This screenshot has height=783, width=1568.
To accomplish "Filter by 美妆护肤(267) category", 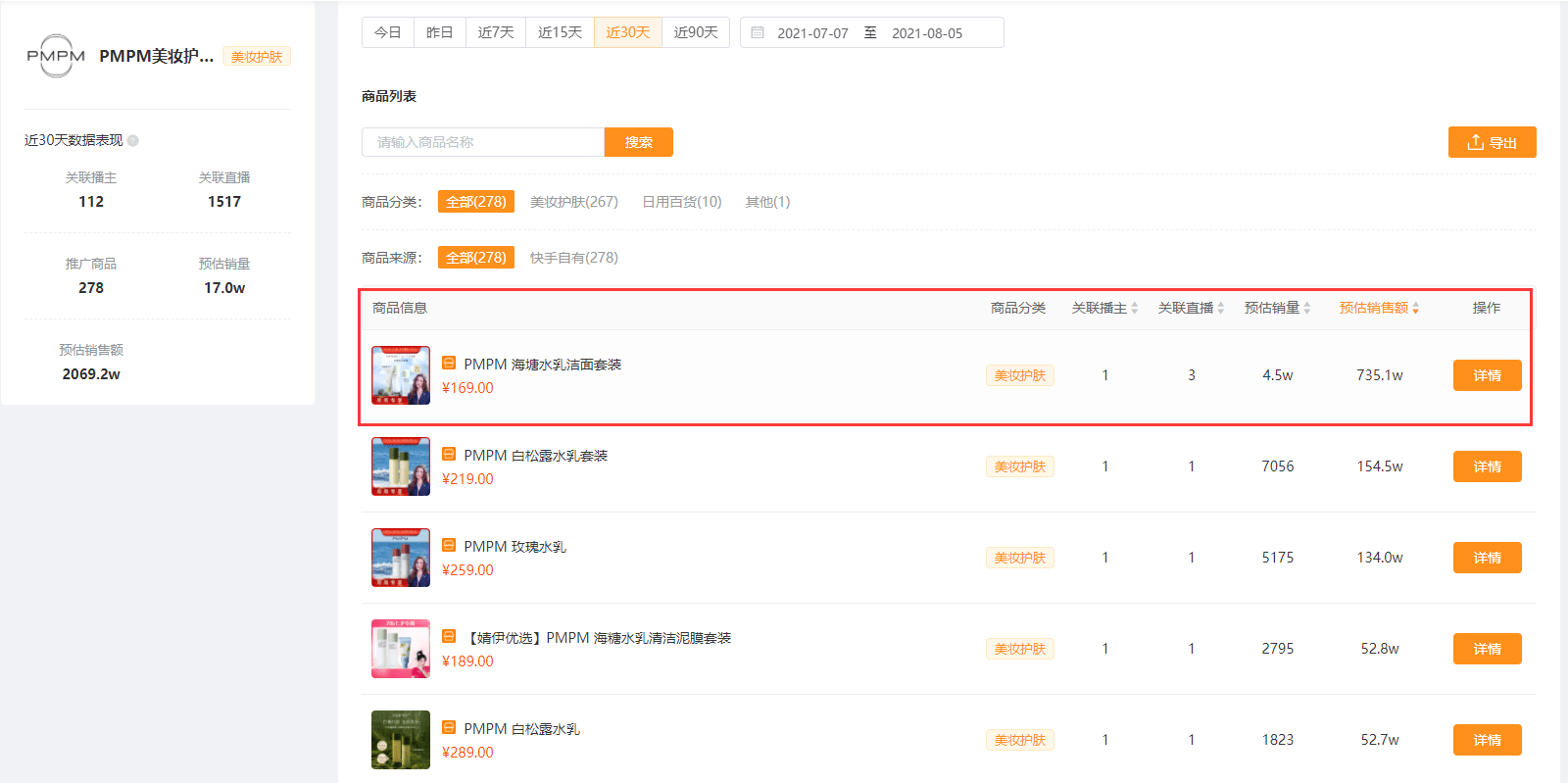I will [x=574, y=202].
